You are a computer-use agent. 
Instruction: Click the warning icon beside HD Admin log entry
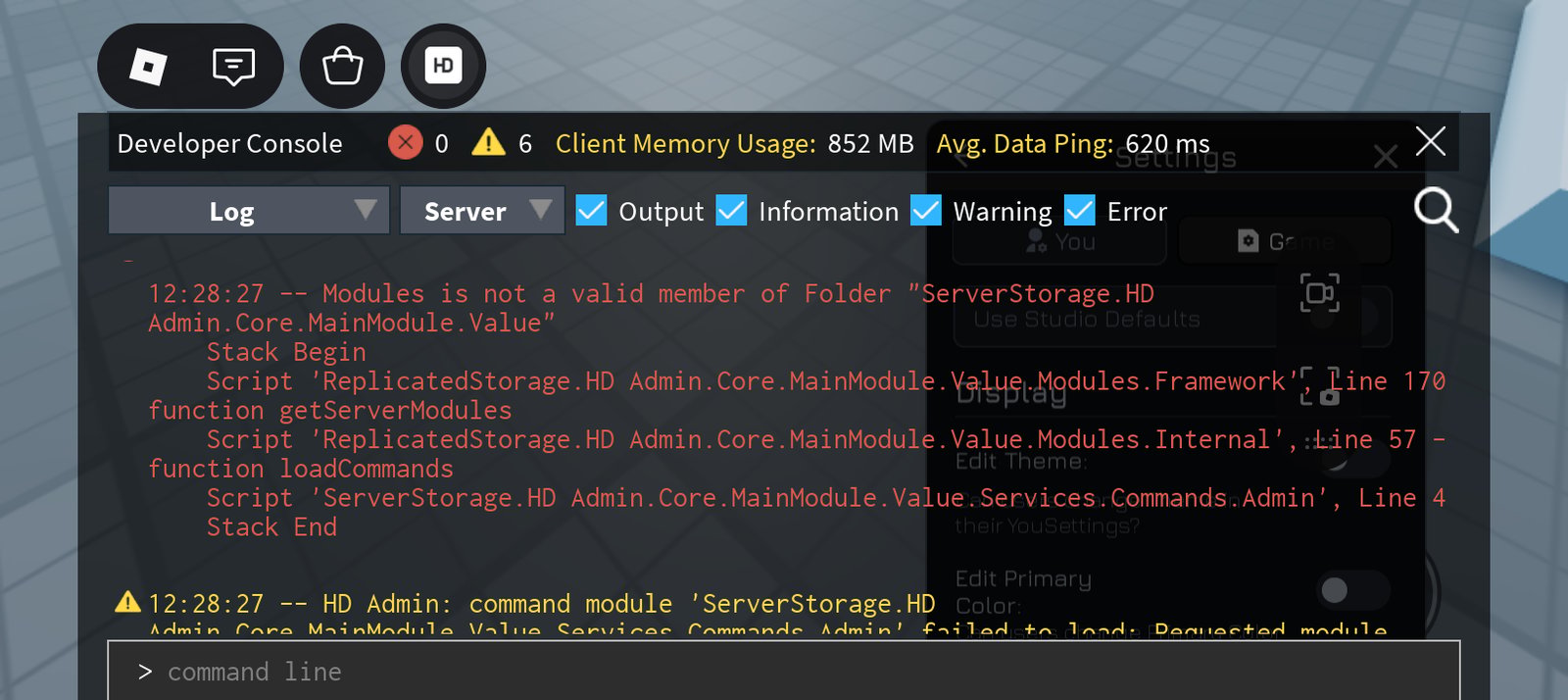pos(127,601)
